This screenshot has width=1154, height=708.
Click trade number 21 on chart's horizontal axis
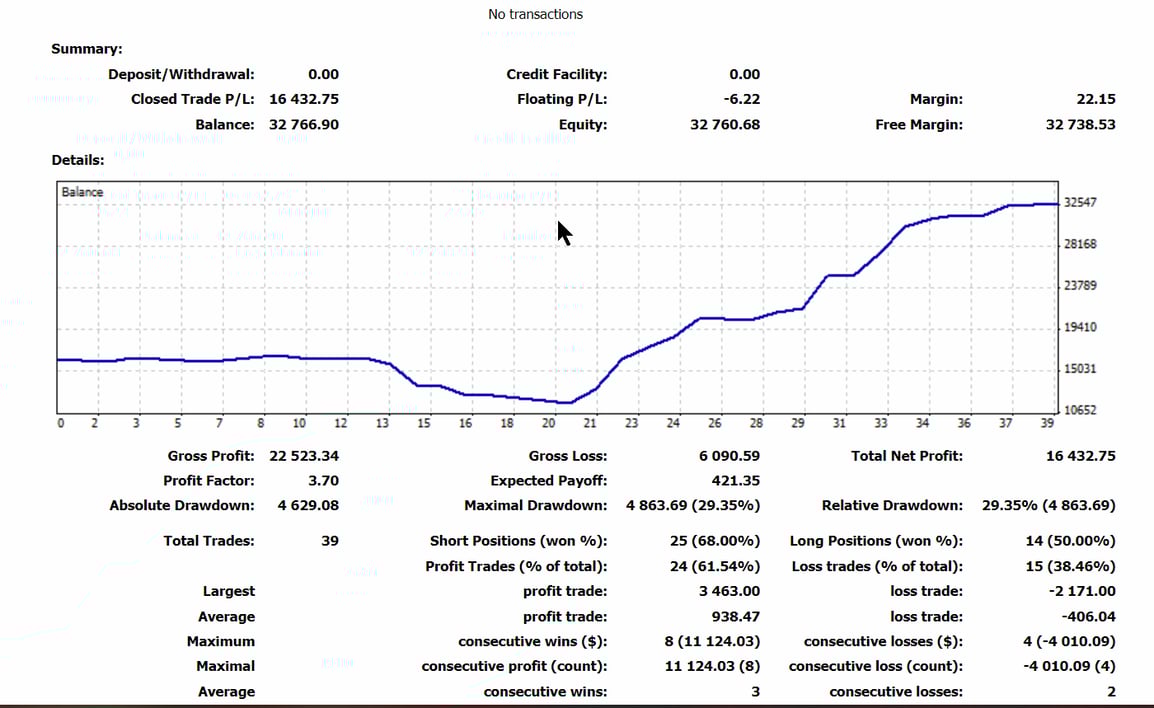(x=590, y=424)
